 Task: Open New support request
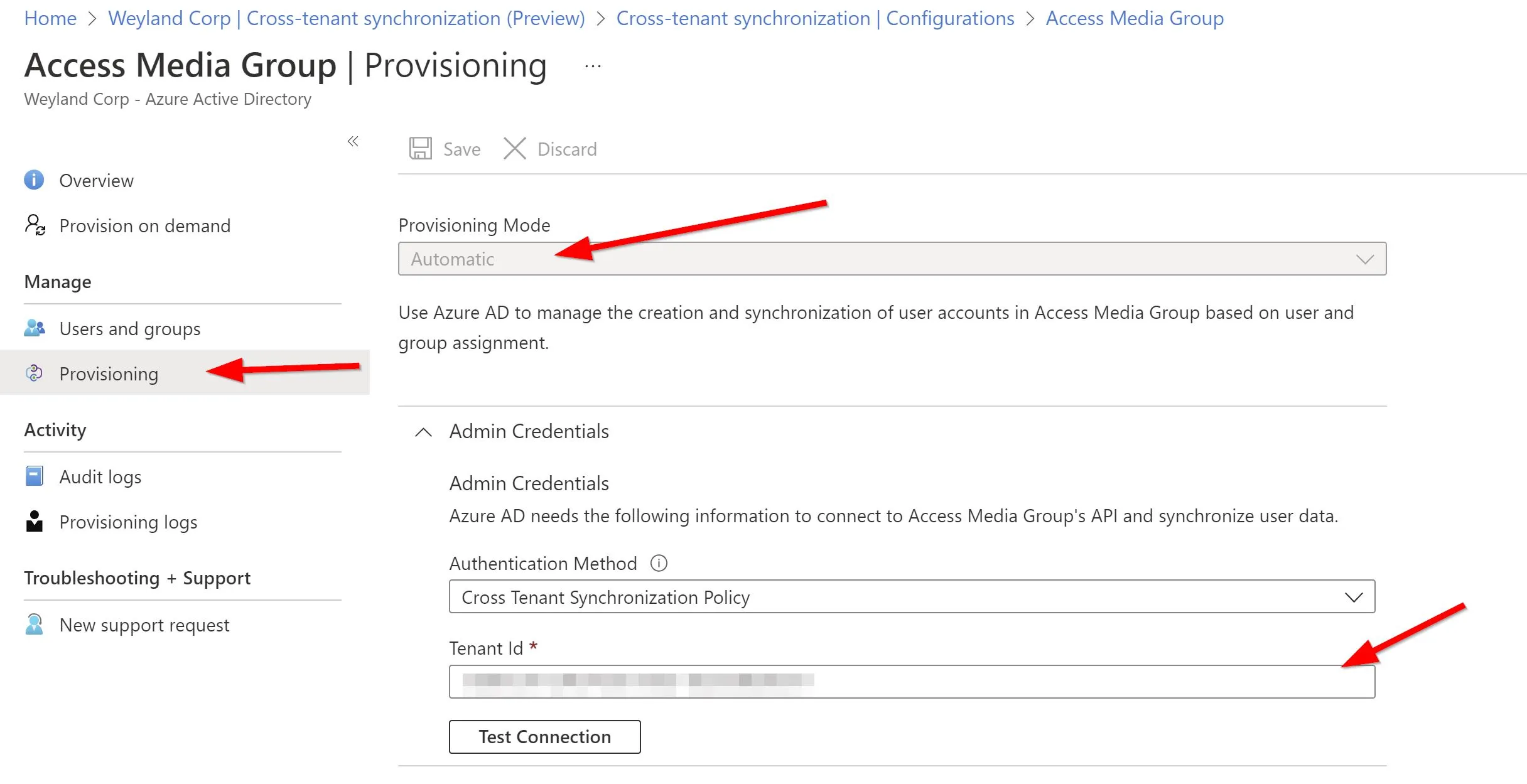pyautogui.click(x=144, y=625)
